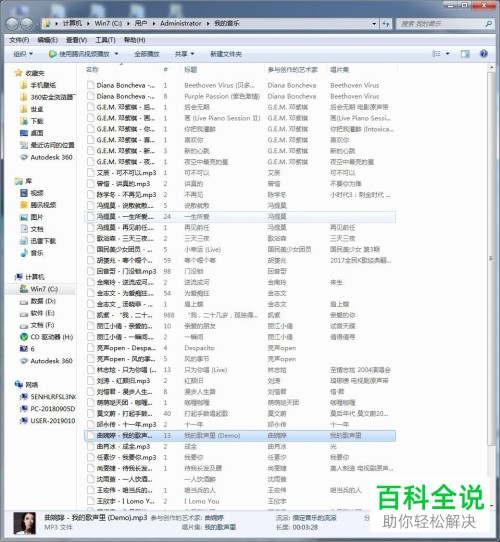The height and width of the screenshot is (542, 500).
Task: Open network computer PC-20180905D
Action: [48, 409]
